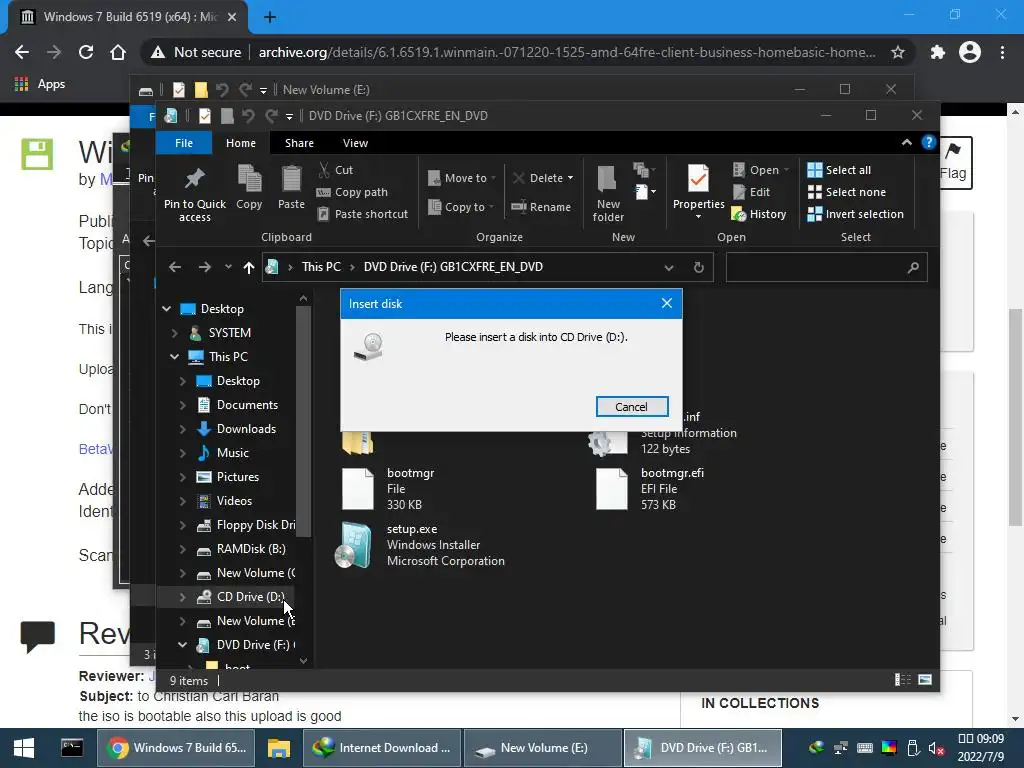This screenshot has width=1024, height=768.
Task: Click the Rename command
Action: pyautogui.click(x=541, y=207)
